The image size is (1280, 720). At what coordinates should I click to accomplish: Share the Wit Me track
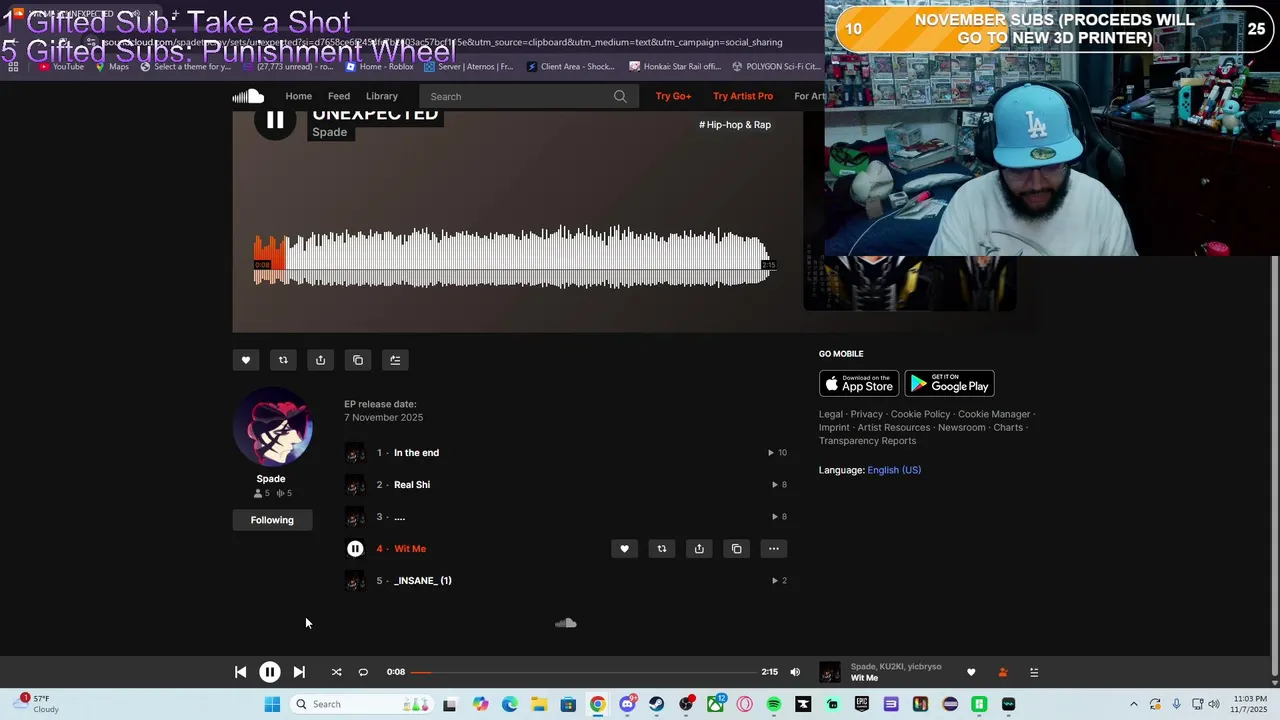click(699, 549)
